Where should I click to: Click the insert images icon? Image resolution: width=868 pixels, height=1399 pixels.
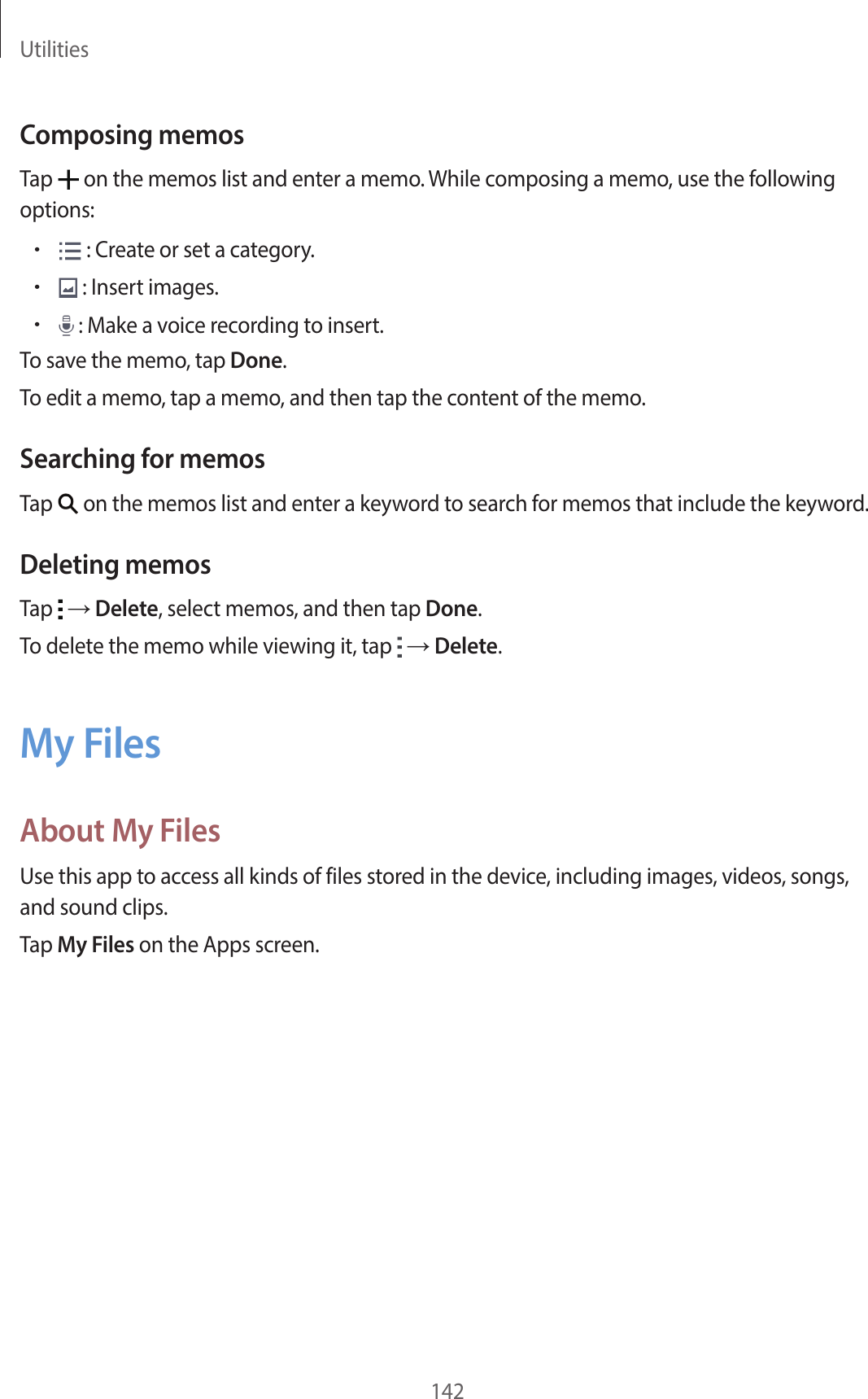[68, 288]
